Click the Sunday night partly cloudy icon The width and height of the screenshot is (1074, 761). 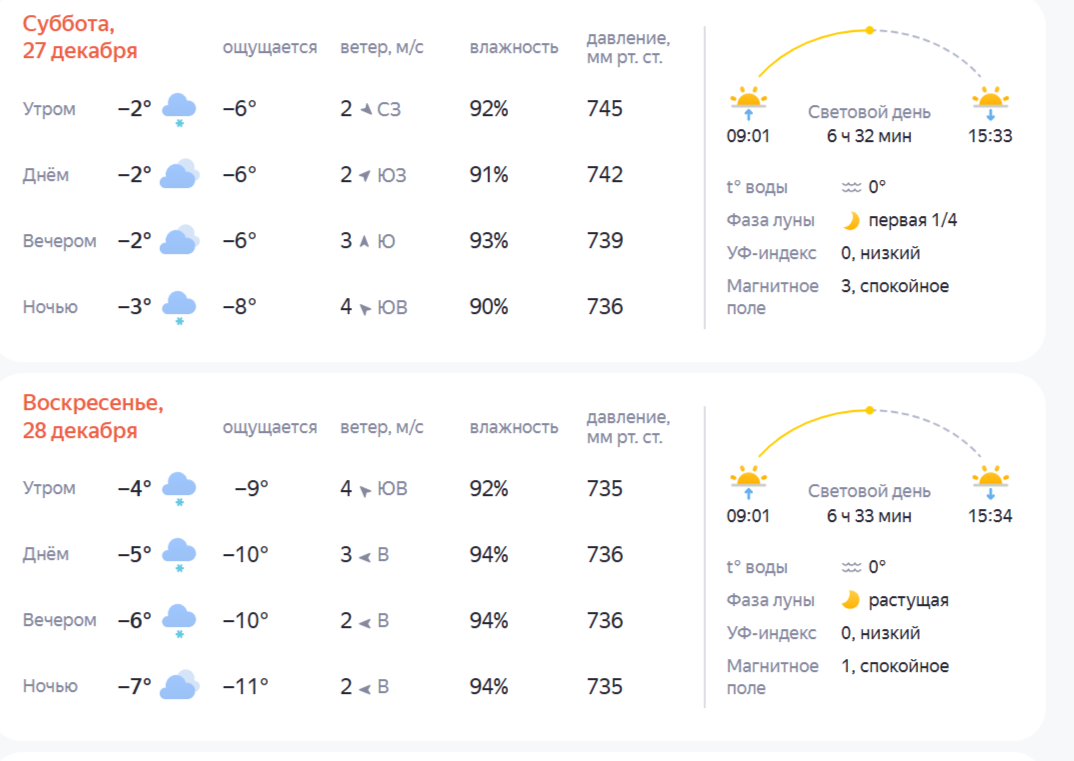pyautogui.click(x=180, y=685)
